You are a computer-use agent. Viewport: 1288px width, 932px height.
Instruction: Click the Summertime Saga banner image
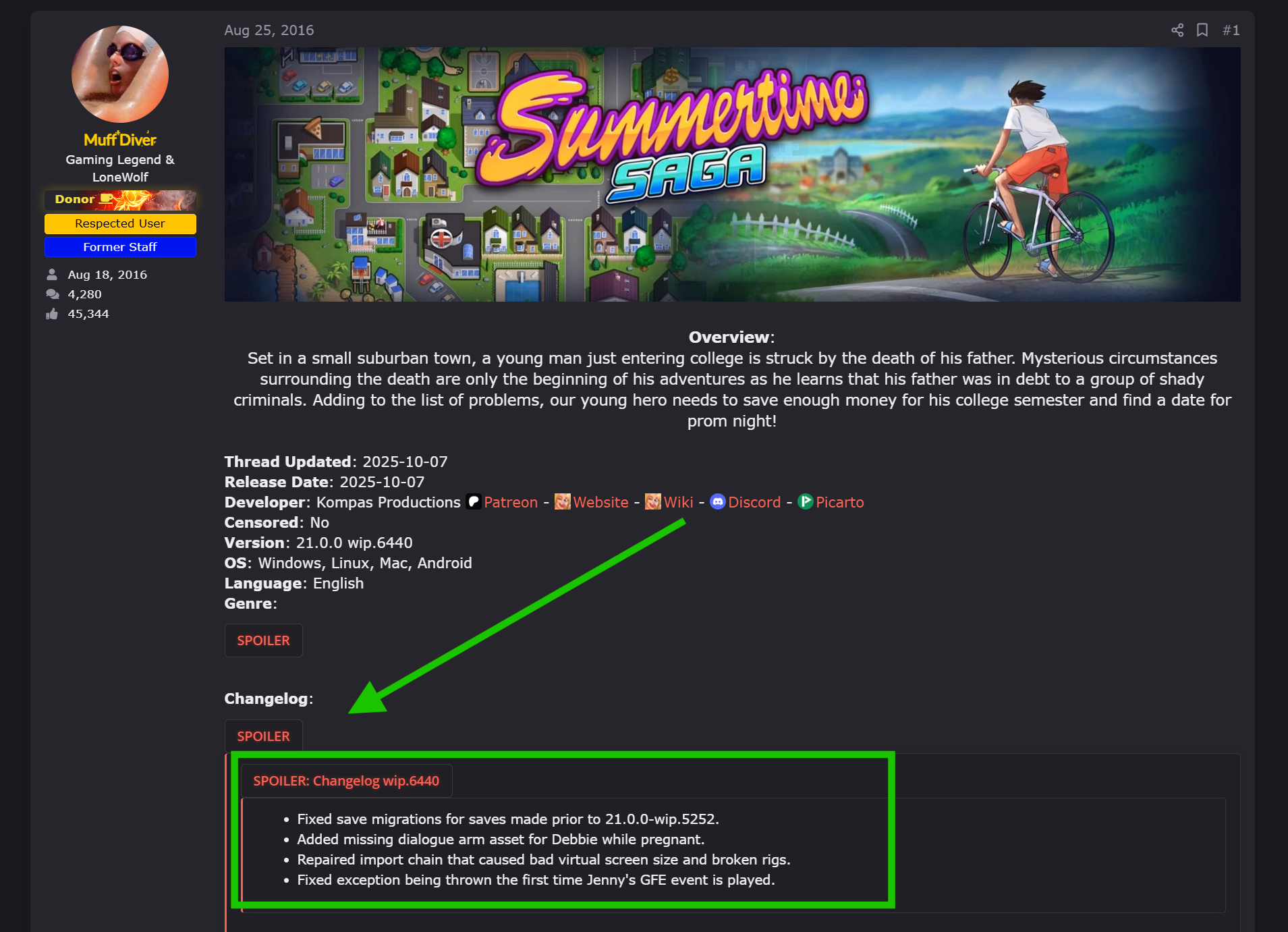coord(732,174)
